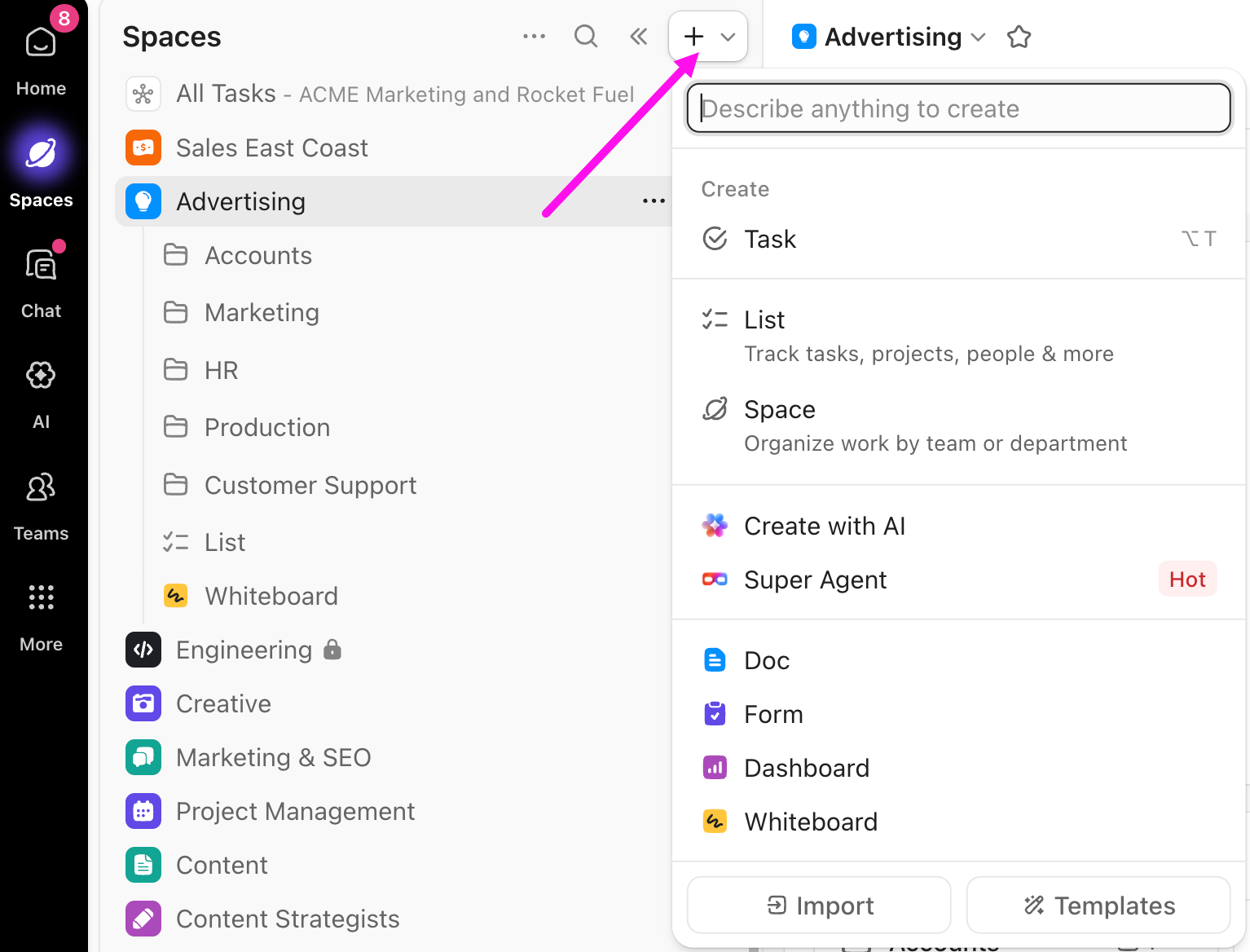Open the Advertising dropdown in the header
This screenshot has width=1250, height=952.
[x=978, y=37]
